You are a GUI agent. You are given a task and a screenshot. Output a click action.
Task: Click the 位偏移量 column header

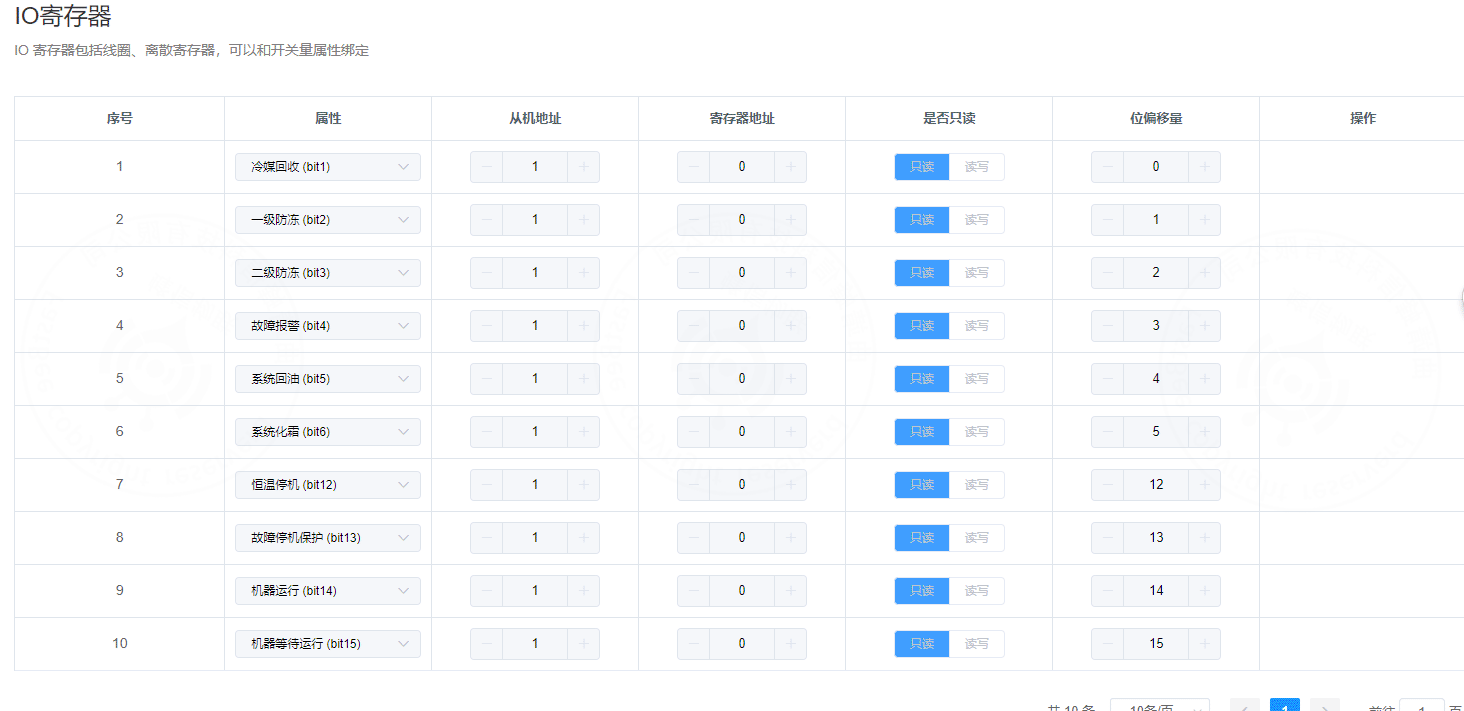(x=1156, y=118)
